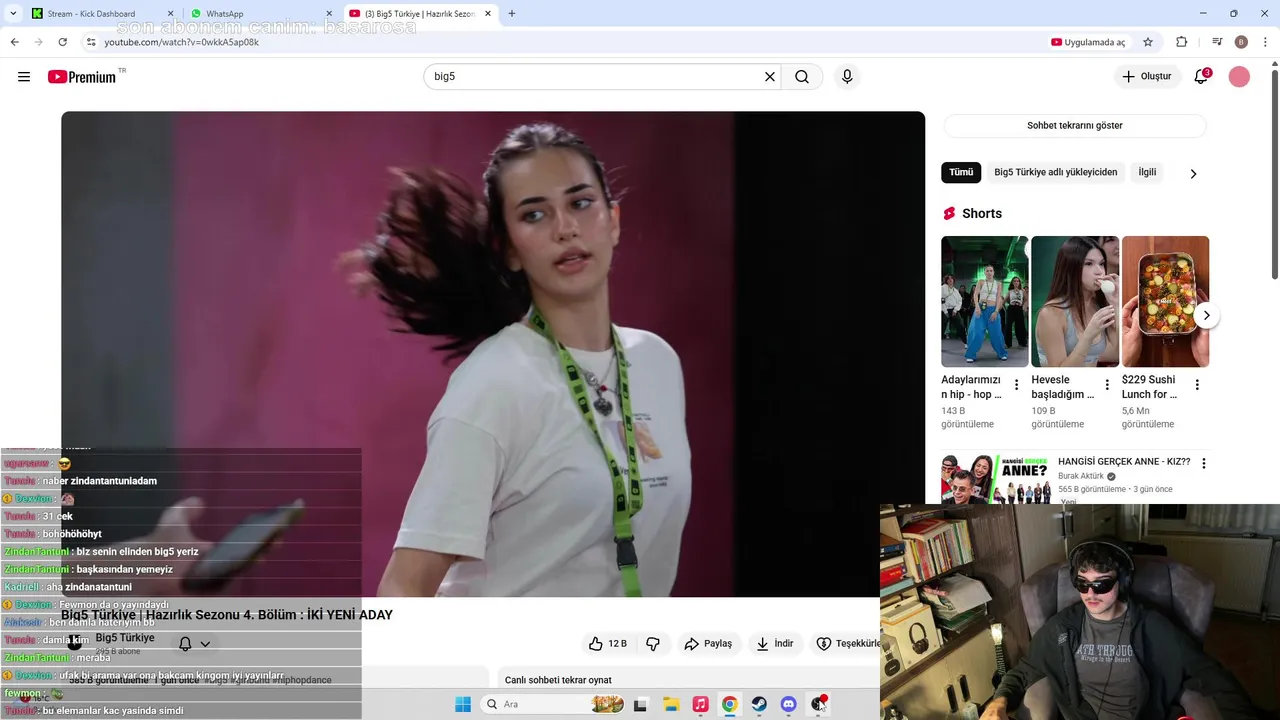
Task: Open Chrome three-dot menu
Action: click(1265, 42)
